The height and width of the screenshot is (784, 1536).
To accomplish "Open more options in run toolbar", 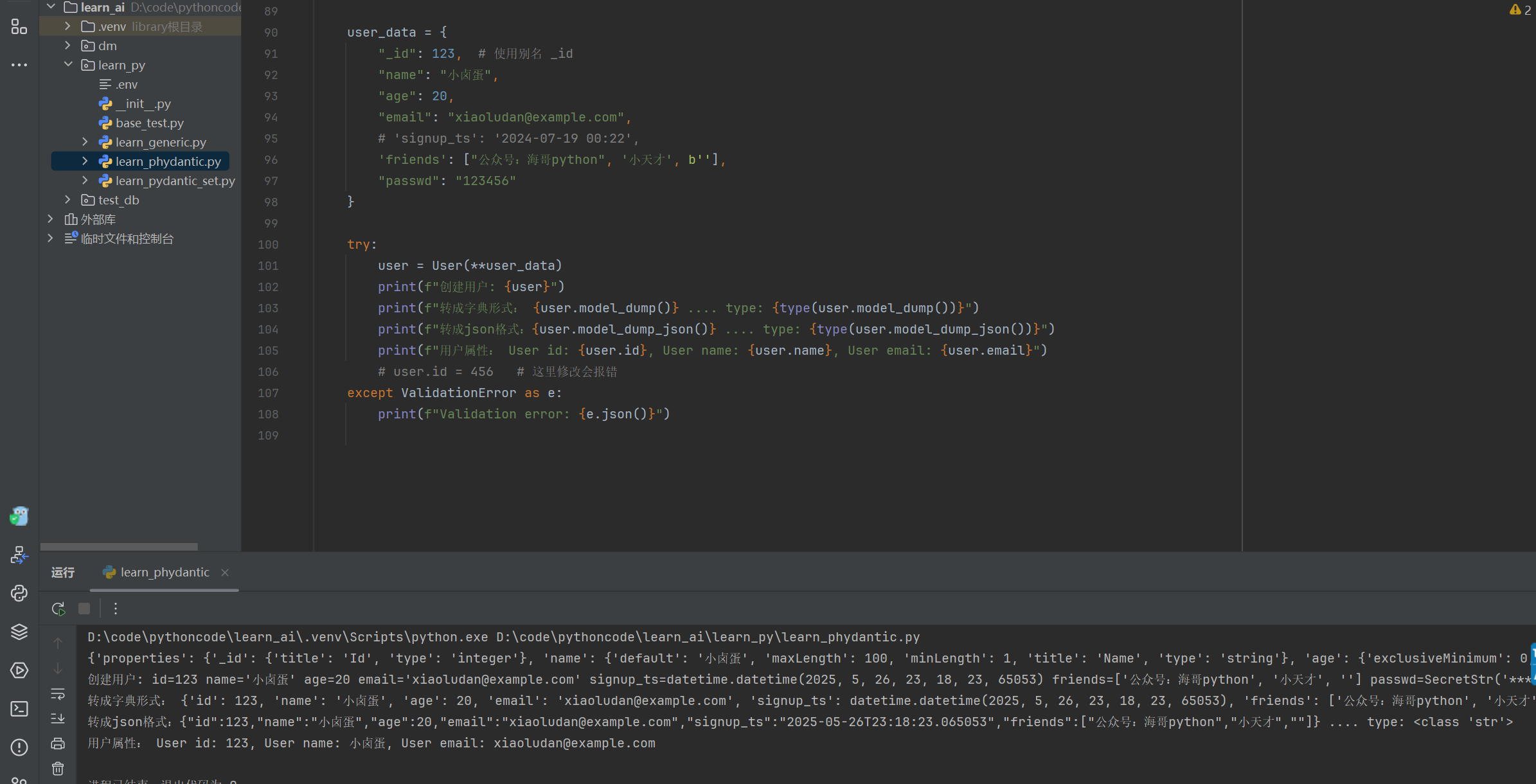I will [x=116, y=609].
